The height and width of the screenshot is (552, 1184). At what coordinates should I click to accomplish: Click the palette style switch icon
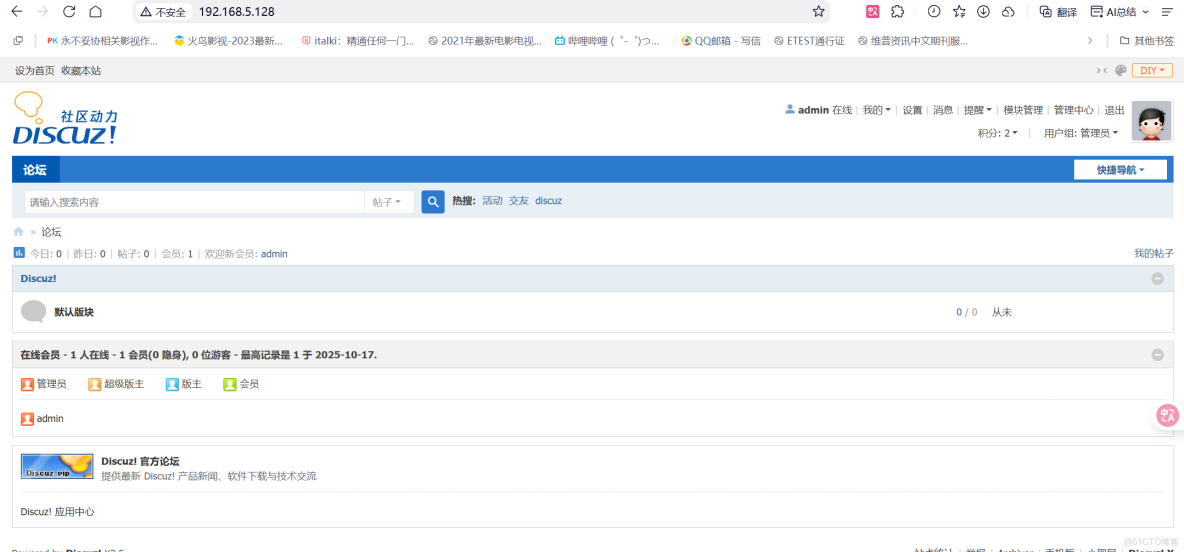point(1121,70)
